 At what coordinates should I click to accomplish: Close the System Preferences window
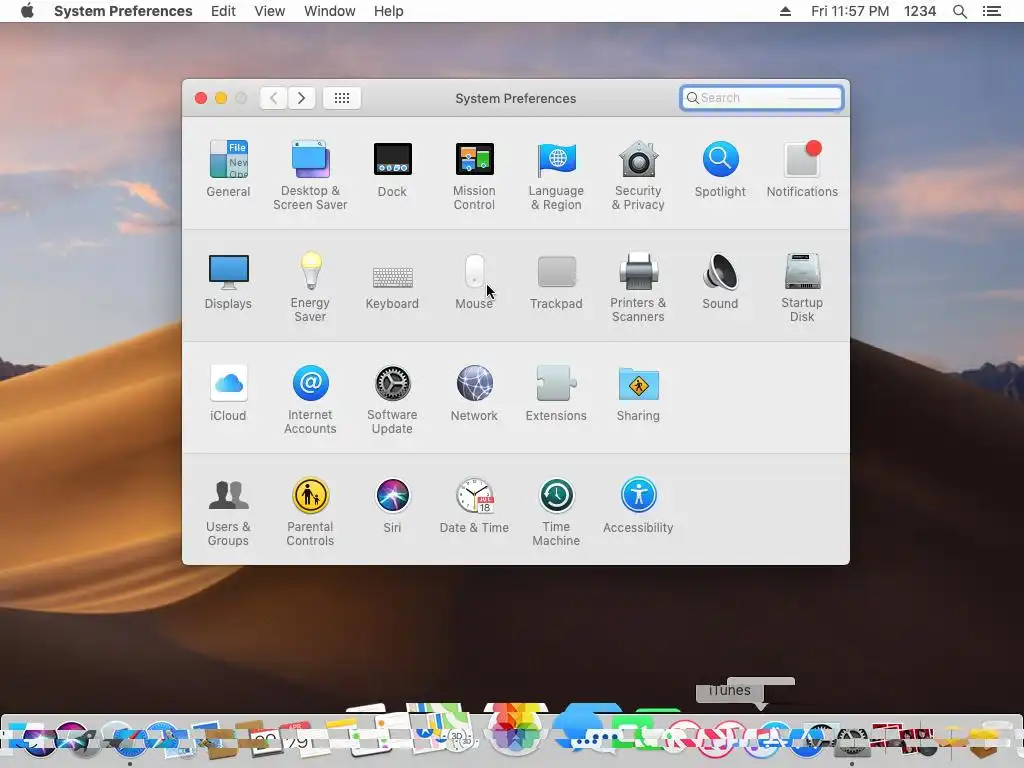201,98
